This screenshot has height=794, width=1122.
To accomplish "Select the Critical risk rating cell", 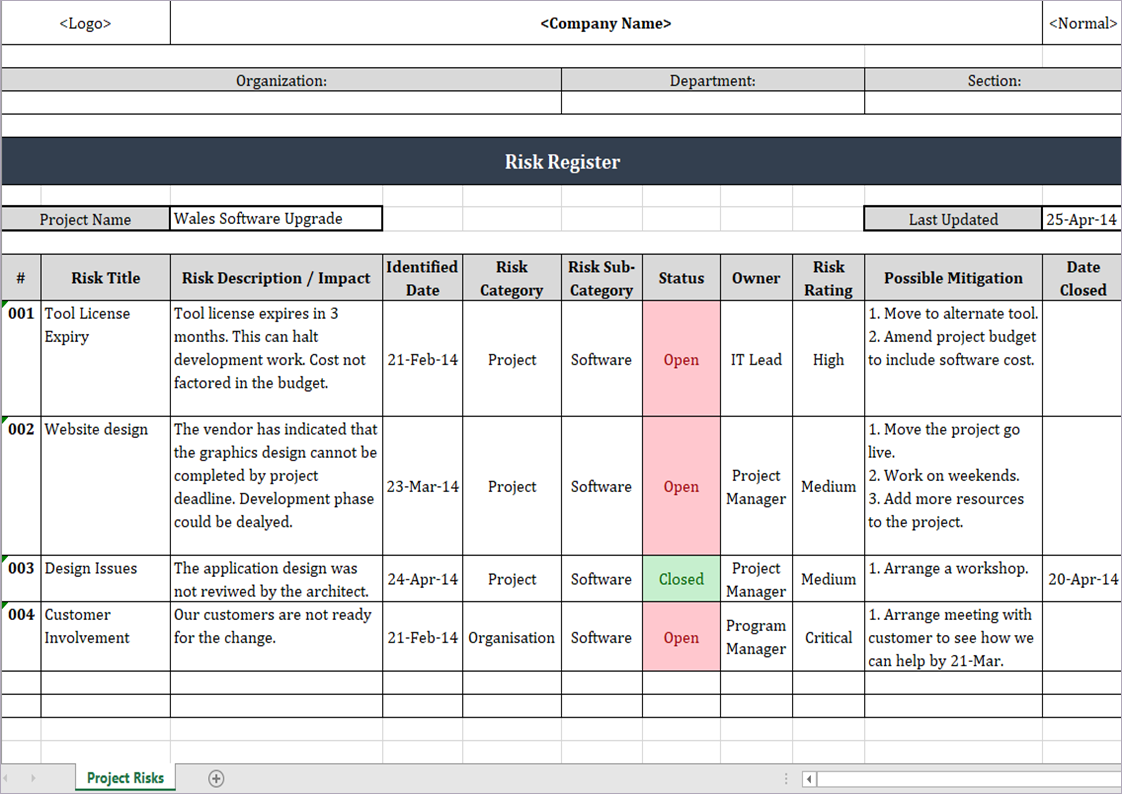I will (x=828, y=637).
